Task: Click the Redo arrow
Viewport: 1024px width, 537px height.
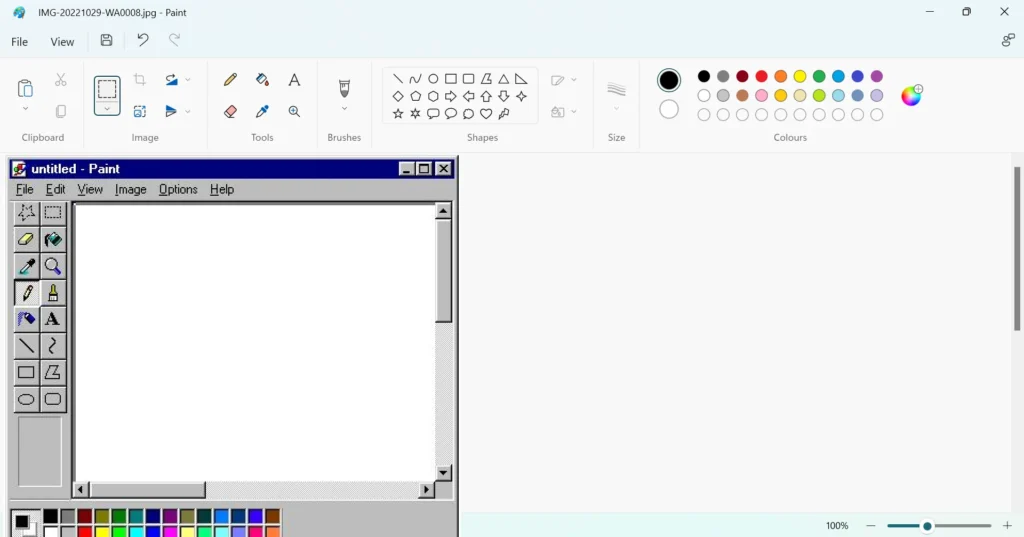Action: click(x=174, y=41)
